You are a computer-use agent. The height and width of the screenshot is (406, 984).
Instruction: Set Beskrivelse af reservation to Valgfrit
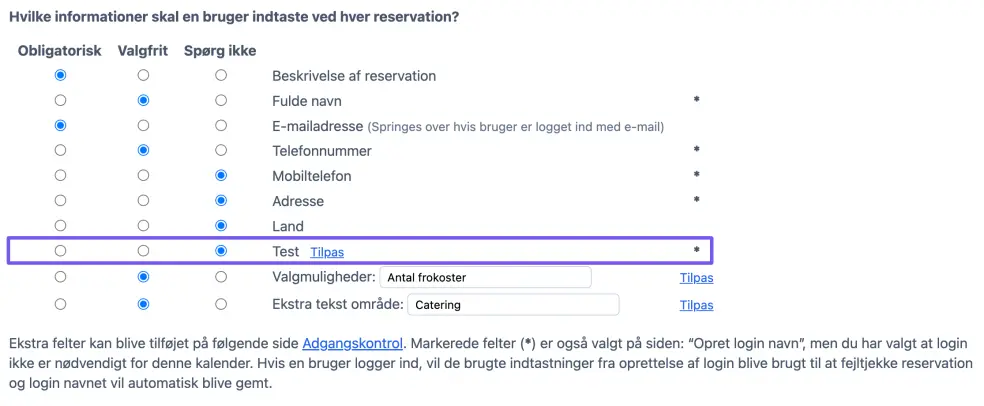pos(143,75)
